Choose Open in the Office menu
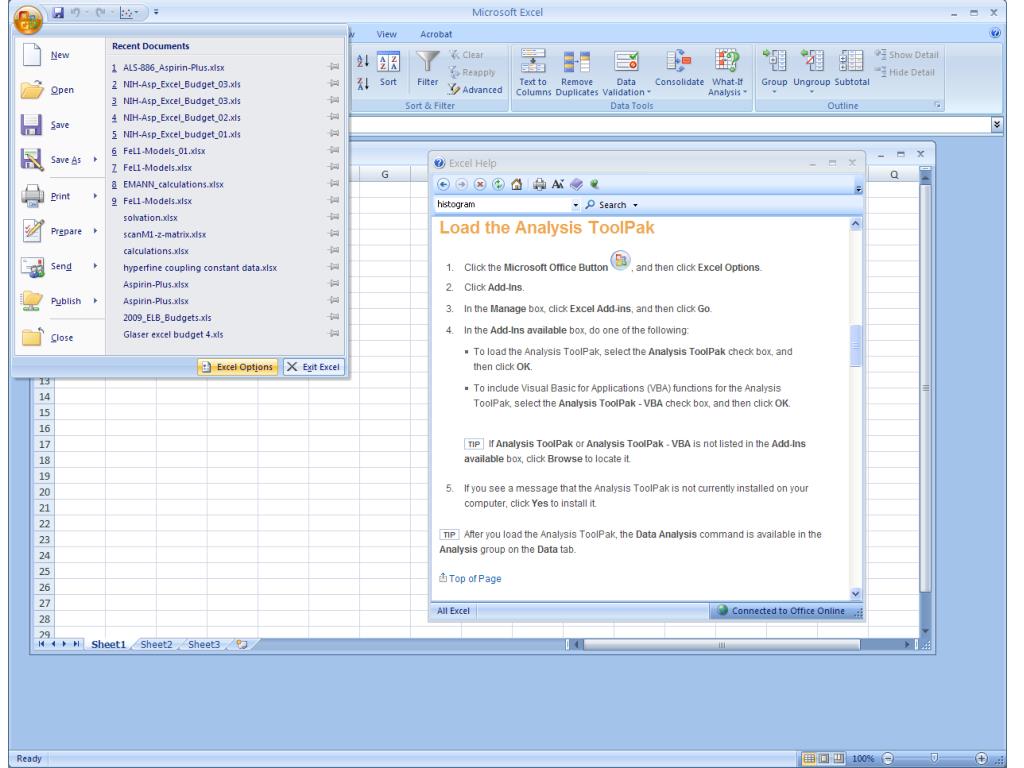 [x=59, y=90]
